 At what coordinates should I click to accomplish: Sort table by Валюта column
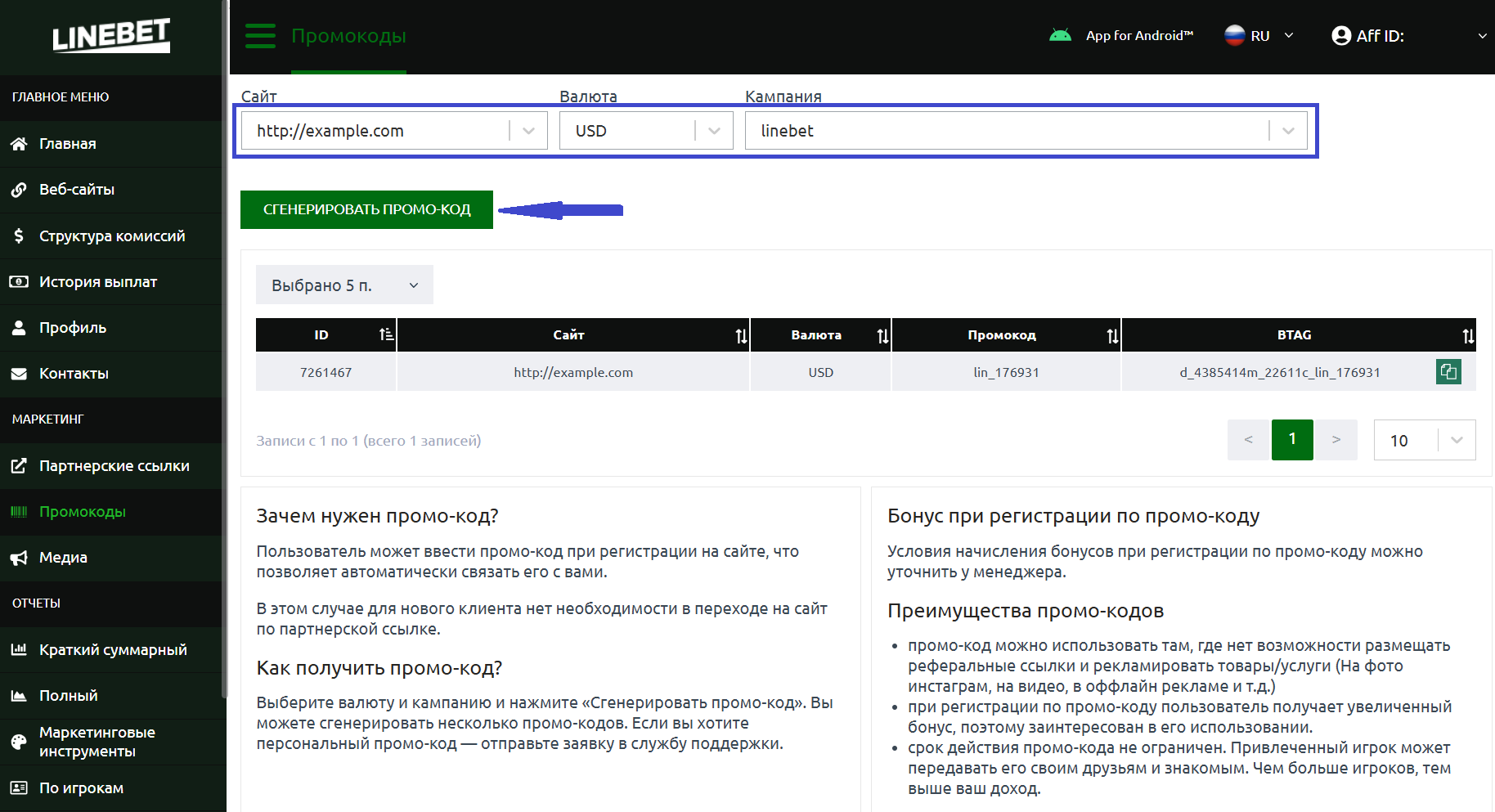[x=882, y=335]
